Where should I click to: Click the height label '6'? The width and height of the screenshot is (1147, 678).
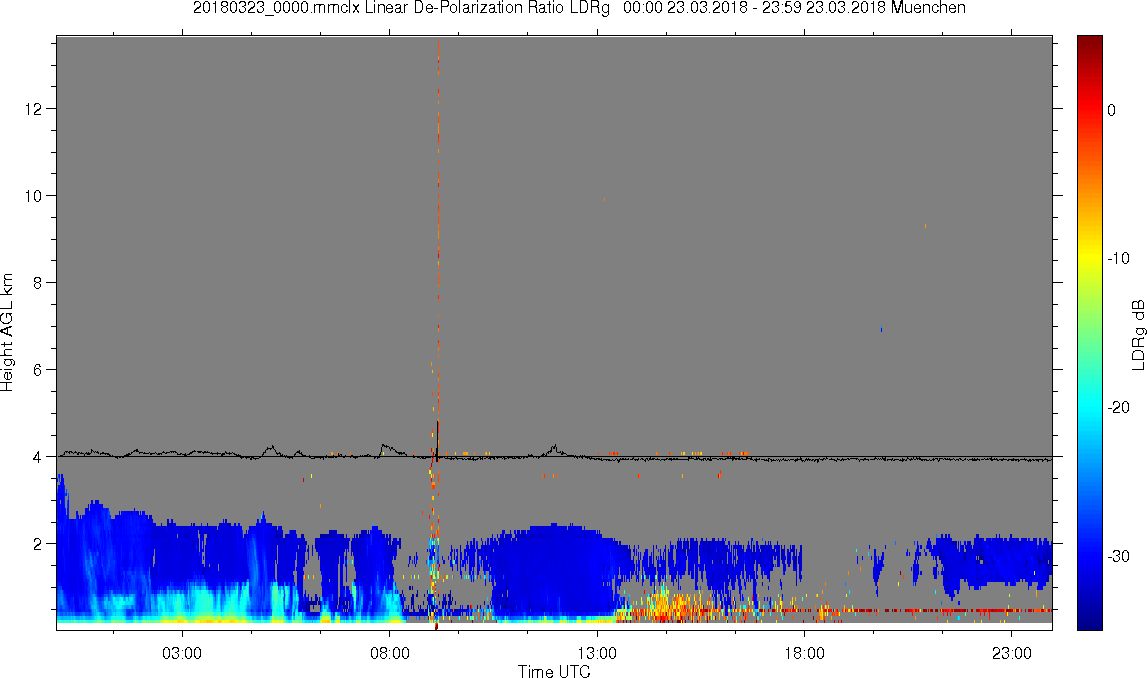[x=37, y=370]
